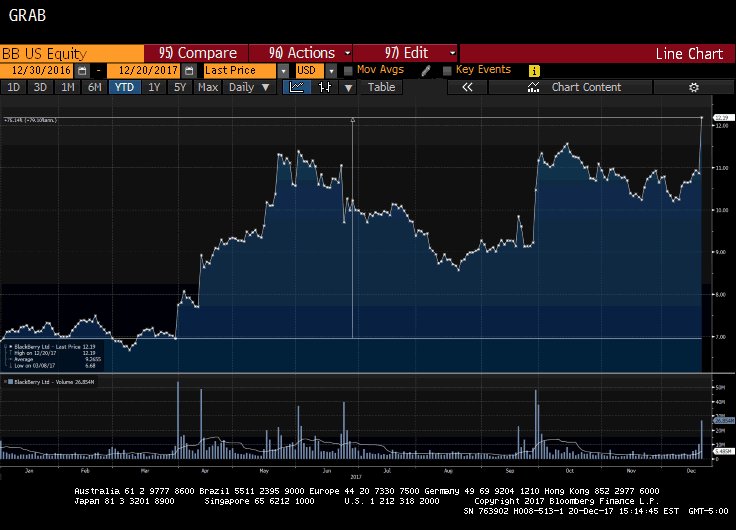Click the BlackBerry Ltd Volume legend
Screen dimensions: 736x530
click(x=51, y=382)
